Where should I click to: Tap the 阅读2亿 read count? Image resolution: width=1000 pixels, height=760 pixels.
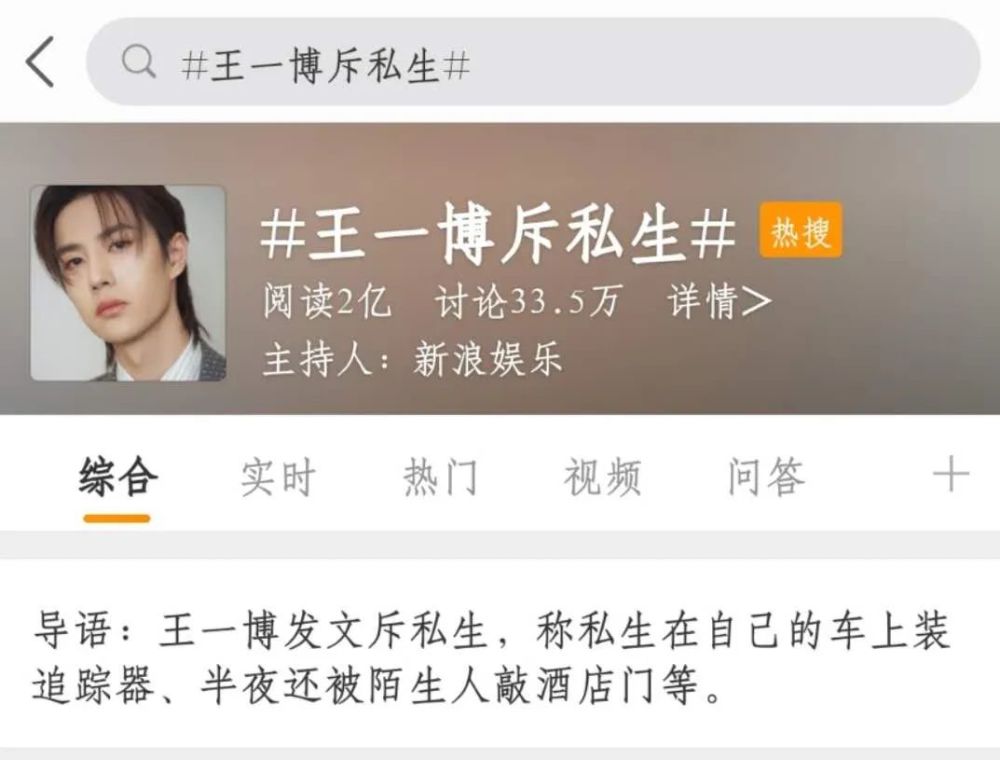pyautogui.click(x=327, y=300)
